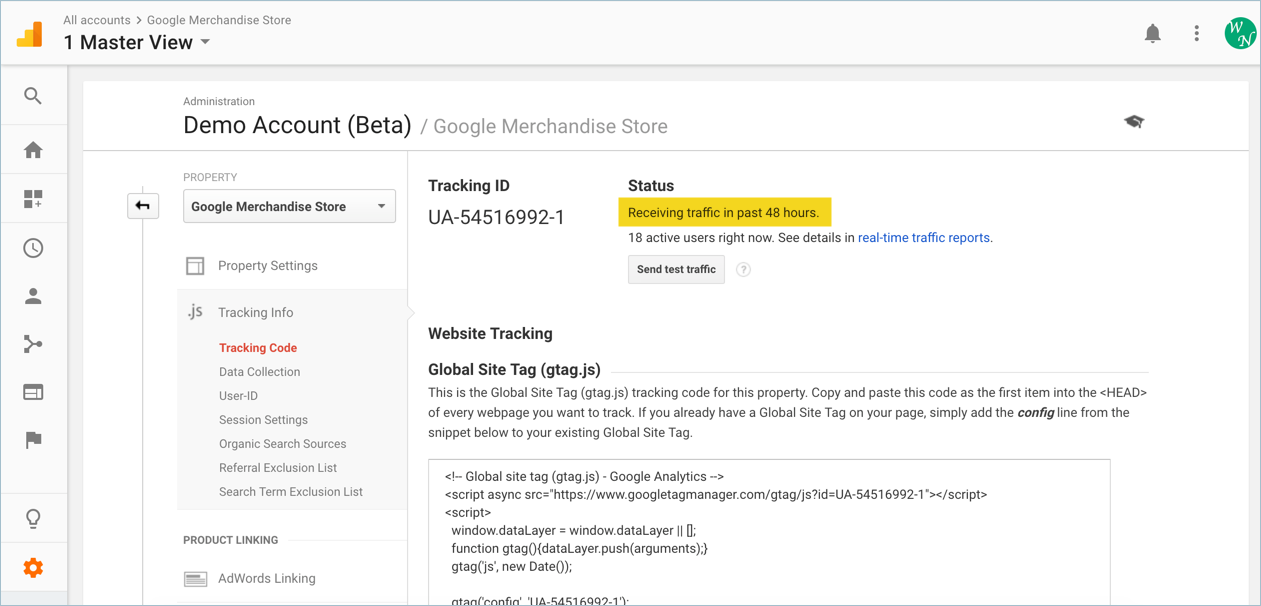Collapse the Tracking Info section
1261x606 pixels.
coord(255,313)
